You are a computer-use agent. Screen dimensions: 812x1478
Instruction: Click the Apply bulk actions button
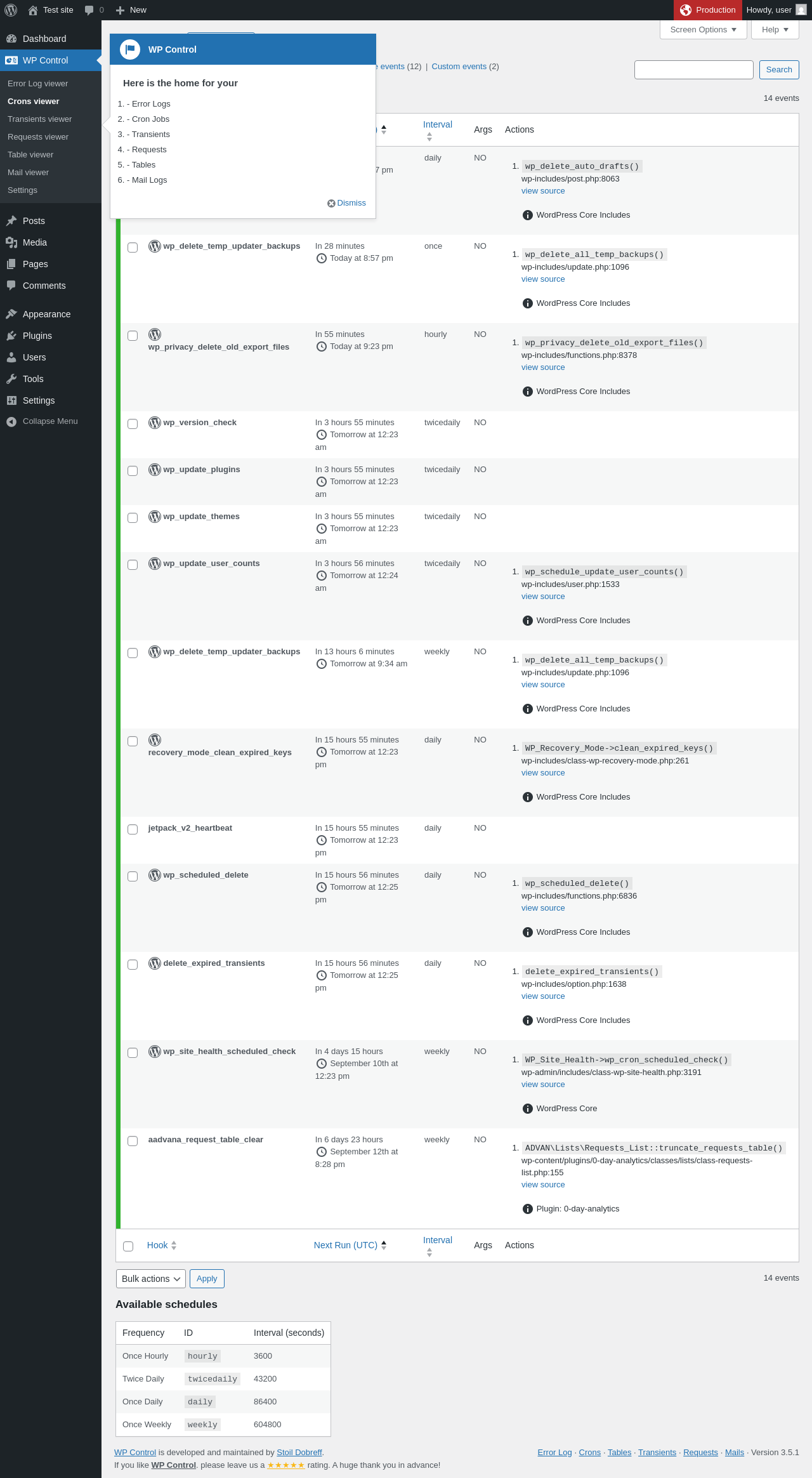[207, 1279]
